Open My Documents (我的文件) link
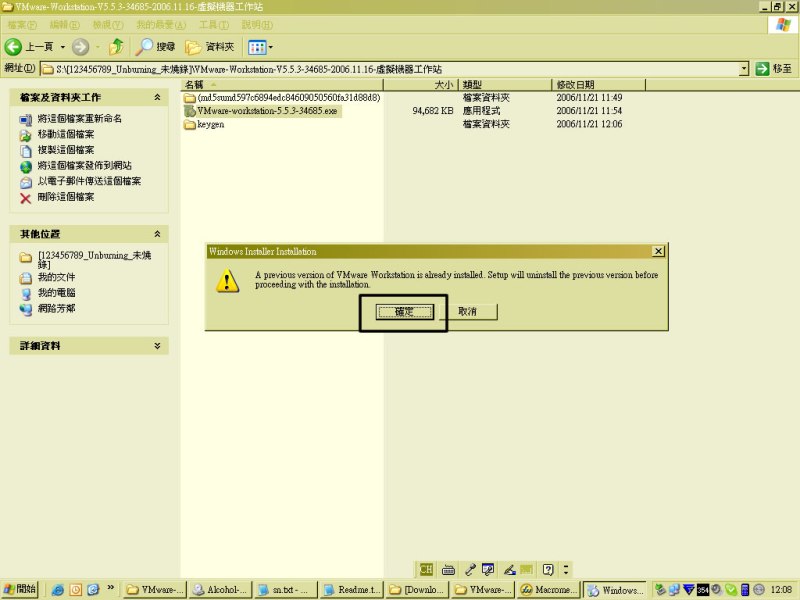The width and height of the screenshot is (800, 600). (x=56, y=277)
